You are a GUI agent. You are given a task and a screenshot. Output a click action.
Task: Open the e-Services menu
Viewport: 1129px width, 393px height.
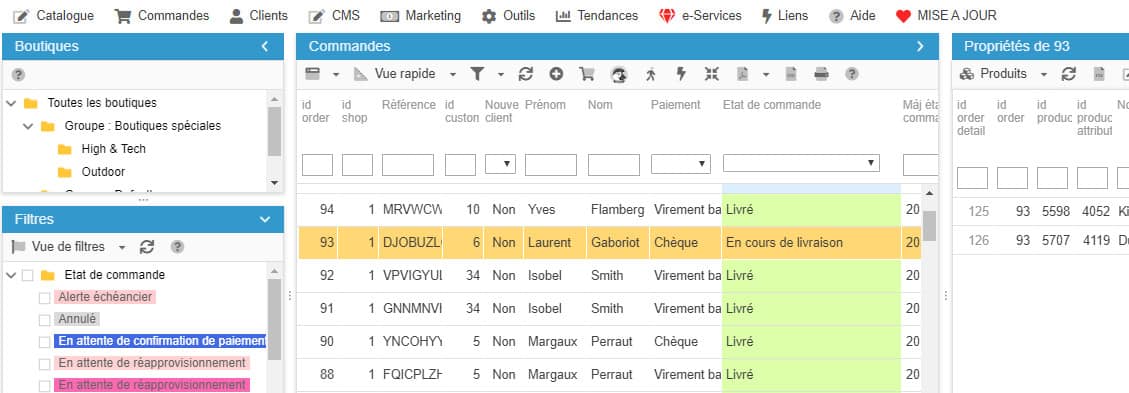[700, 16]
